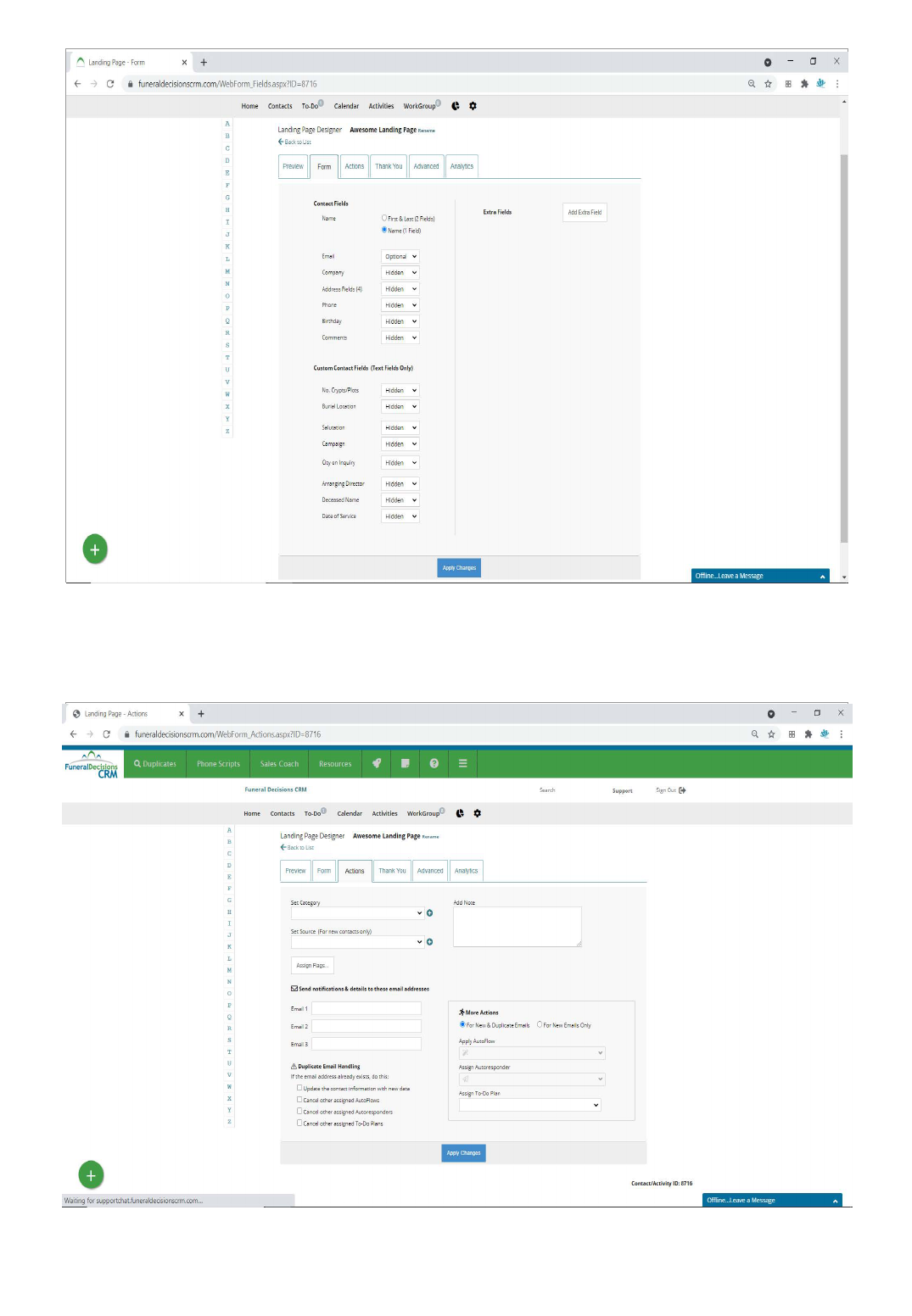The width and height of the screenshot is (912, 1316).
Task: Check Cancel other assigned AutoFlows
Action: click(x=299, y=1100)
